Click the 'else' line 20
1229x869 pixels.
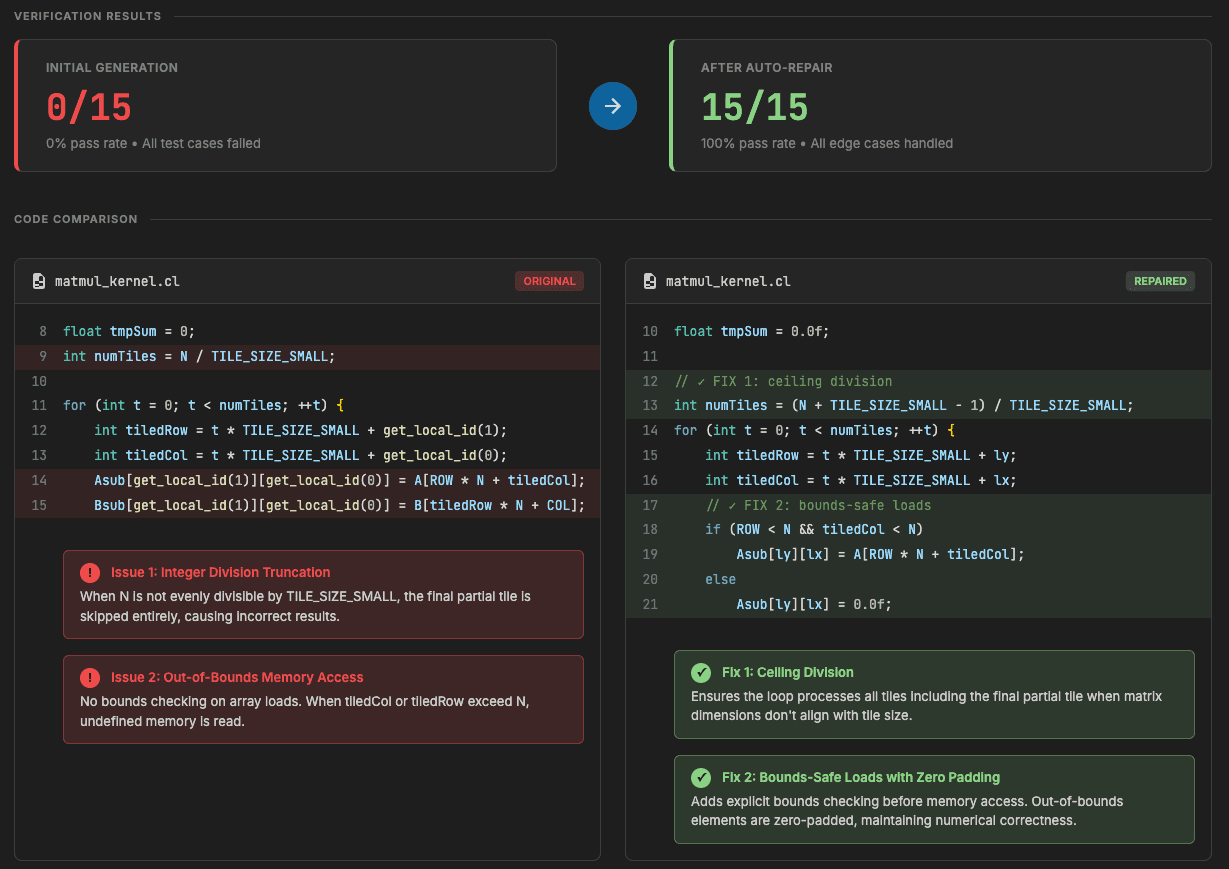pos(918,580)
